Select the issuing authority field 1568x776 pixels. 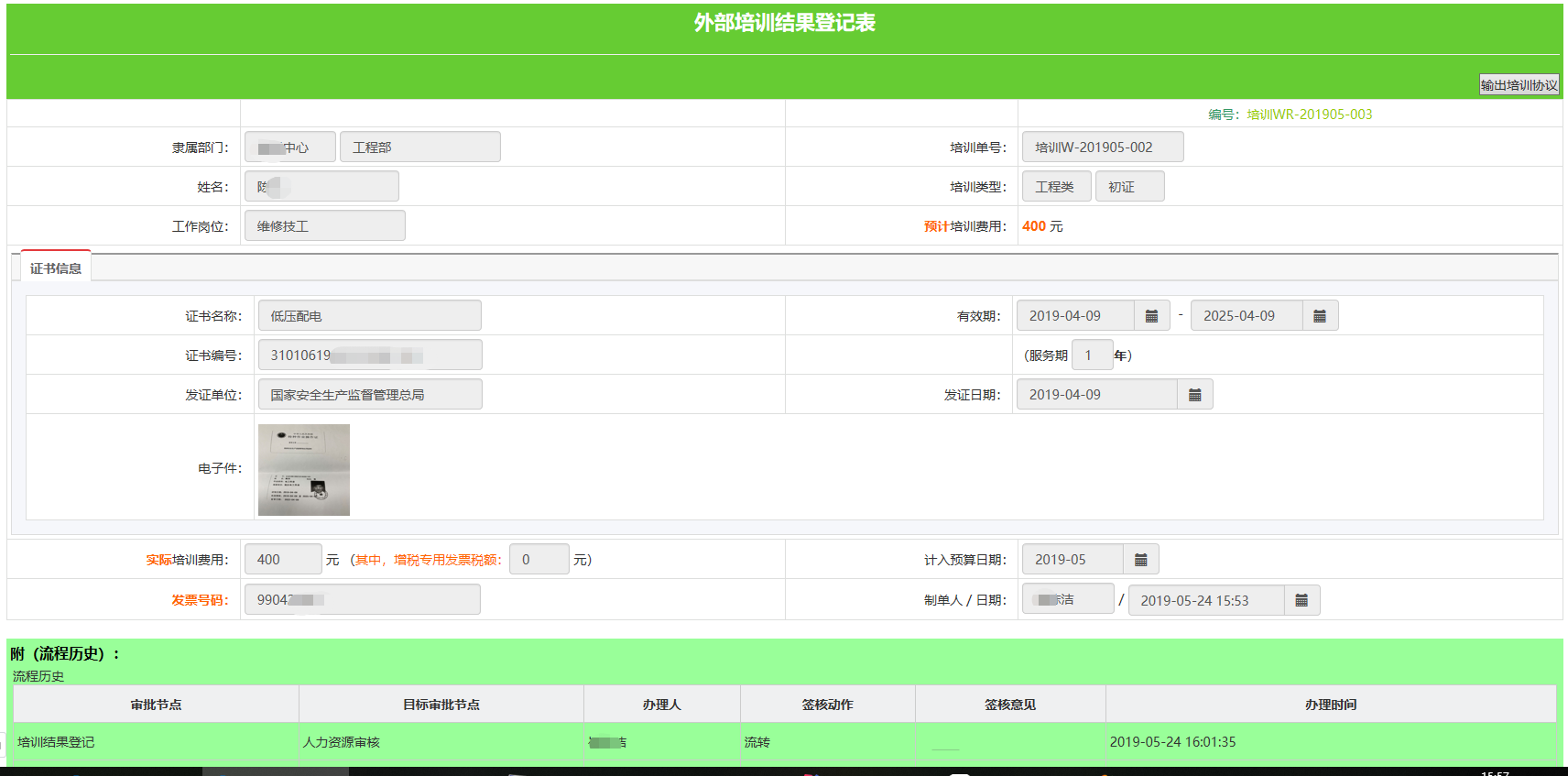click(x=369, y=395)
